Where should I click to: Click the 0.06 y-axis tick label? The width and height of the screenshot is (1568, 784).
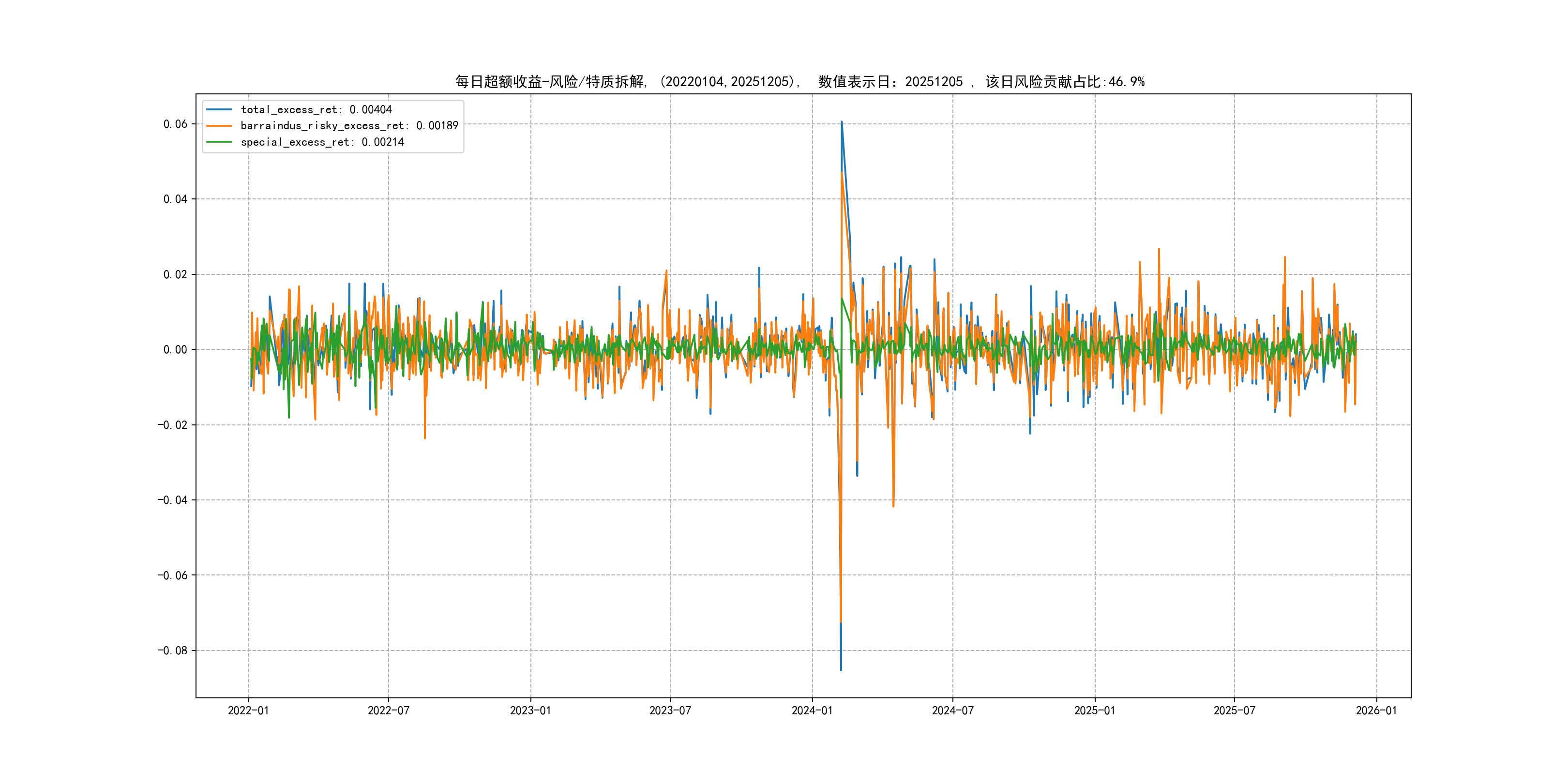175,124
